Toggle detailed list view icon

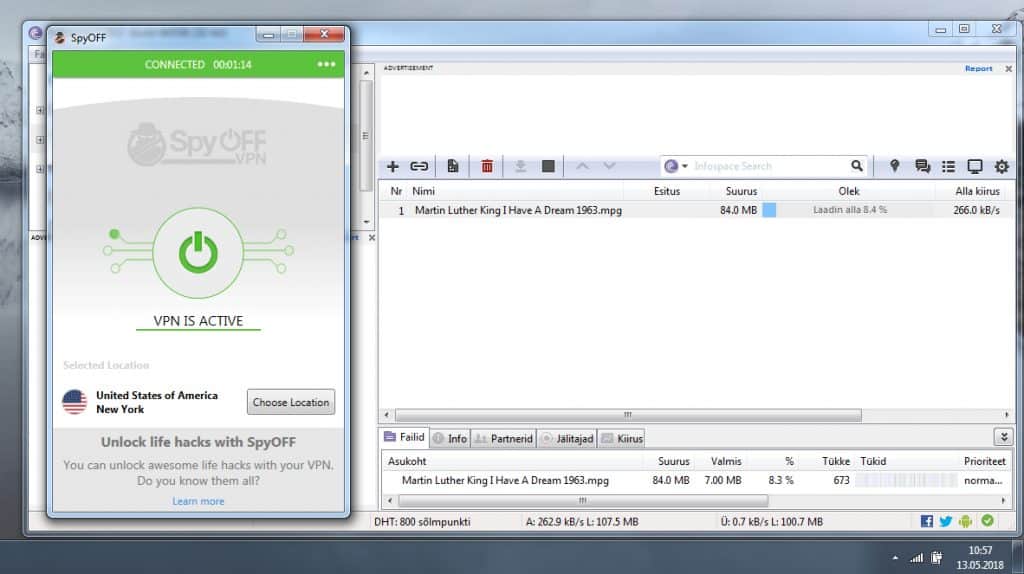(x=948, y=167)
